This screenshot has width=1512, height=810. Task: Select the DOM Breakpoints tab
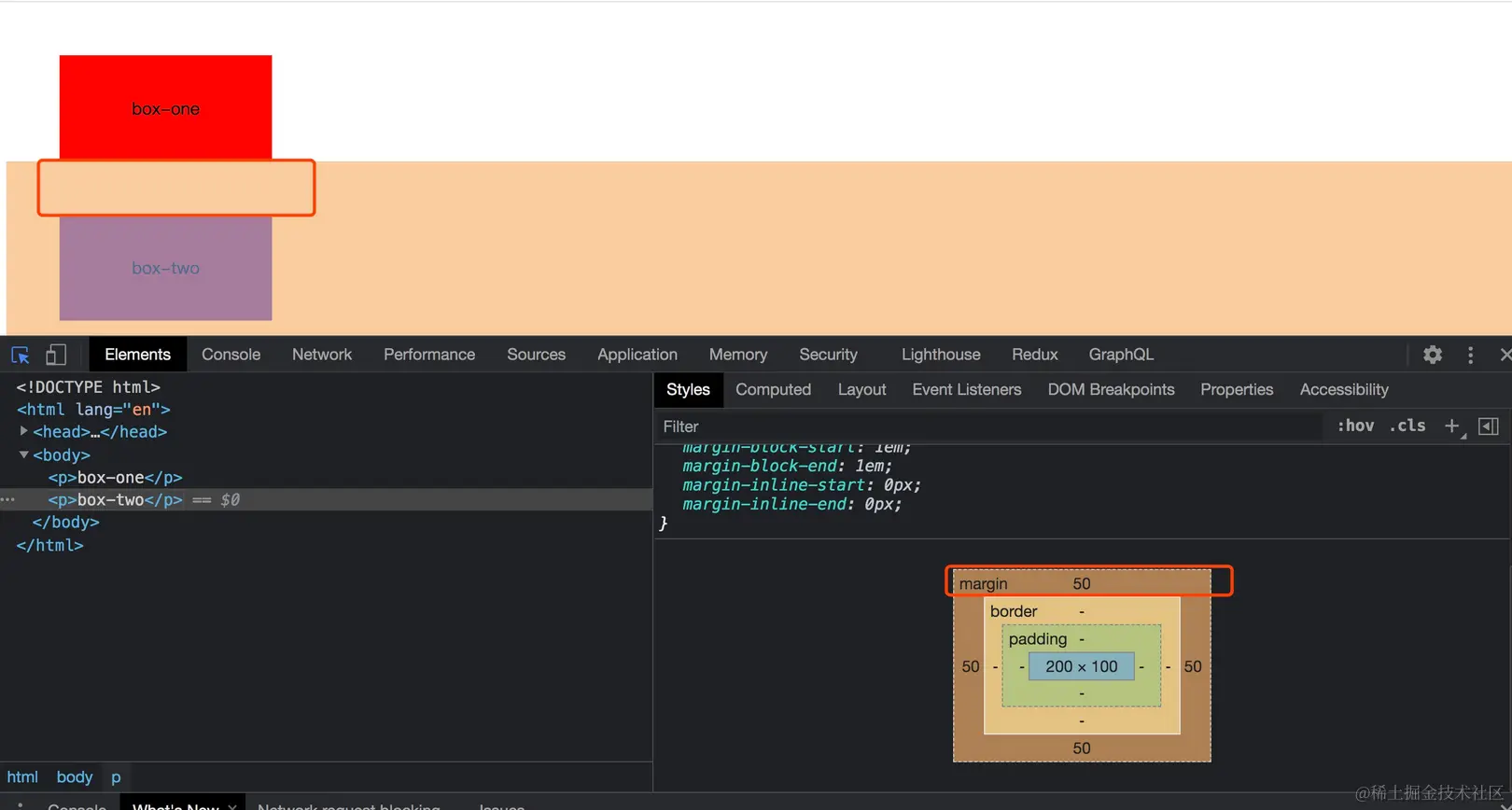tap(1111, 389)
